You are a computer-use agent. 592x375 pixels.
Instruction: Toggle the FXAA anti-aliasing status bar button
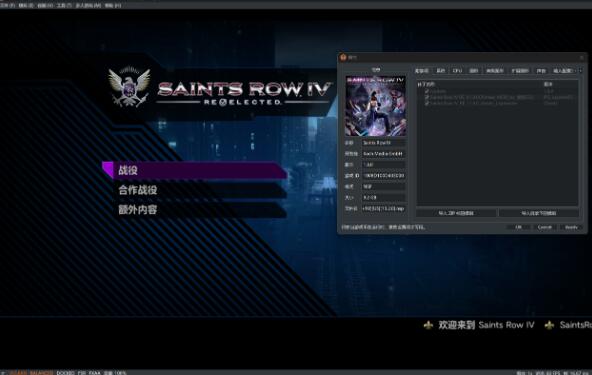[x=94, y=373]
